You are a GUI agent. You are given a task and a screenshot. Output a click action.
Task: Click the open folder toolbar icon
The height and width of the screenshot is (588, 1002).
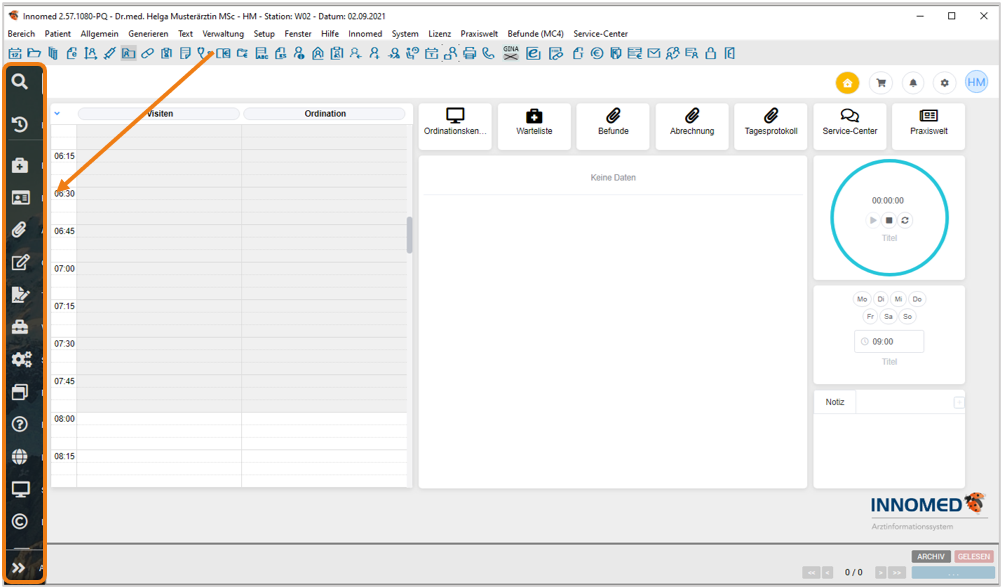click(x=34, y=54)
